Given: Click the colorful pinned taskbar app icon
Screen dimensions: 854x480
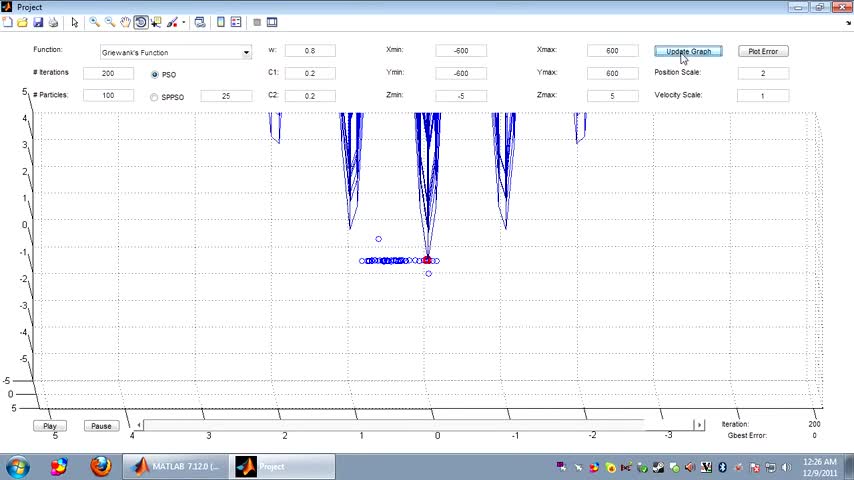Looking at the screenshot, I should 59,467.
